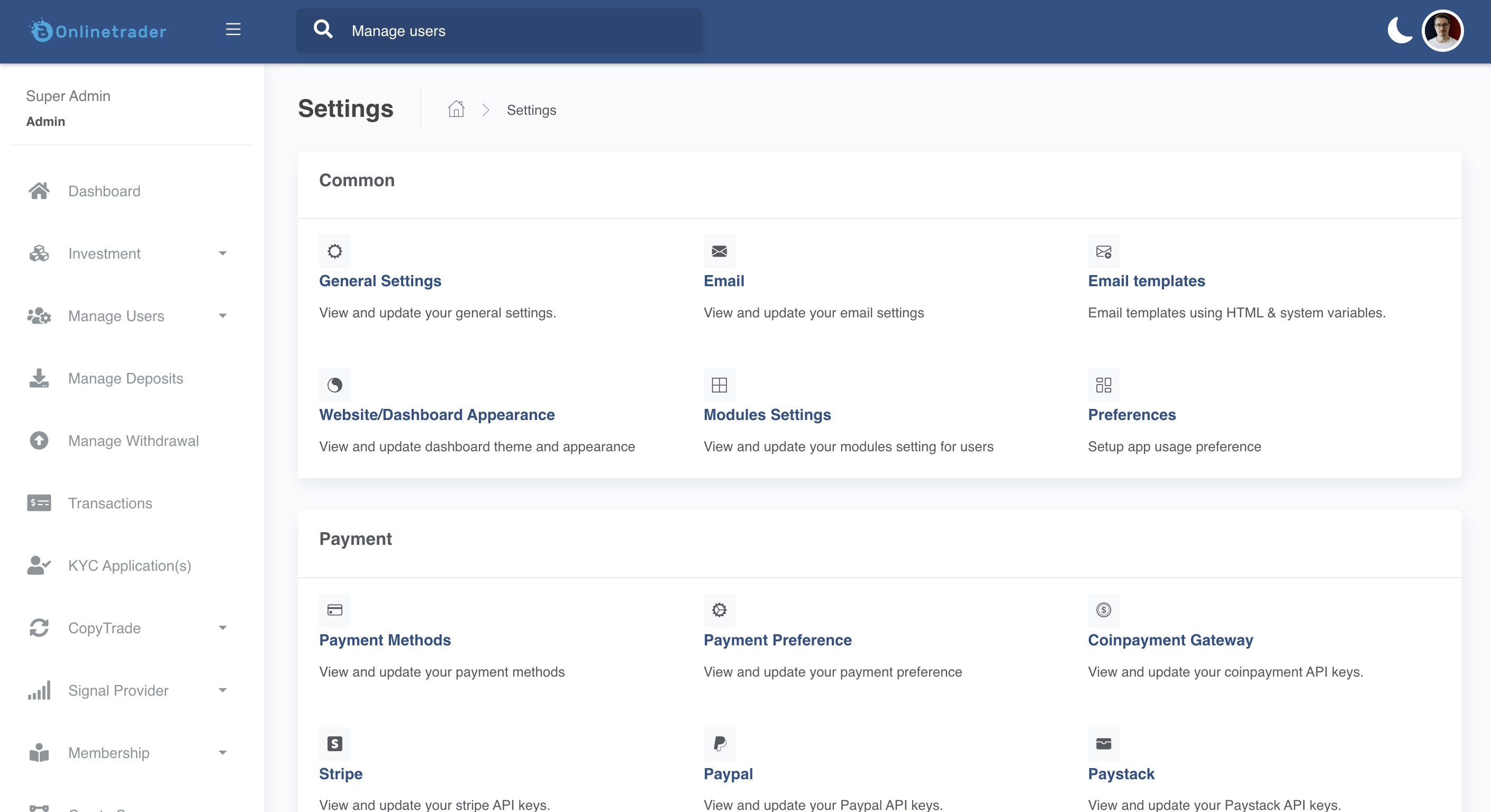Expand the CopyTrade dropdown arrow
Screen dimensions: 1491x812
click(x=223, y=628)
